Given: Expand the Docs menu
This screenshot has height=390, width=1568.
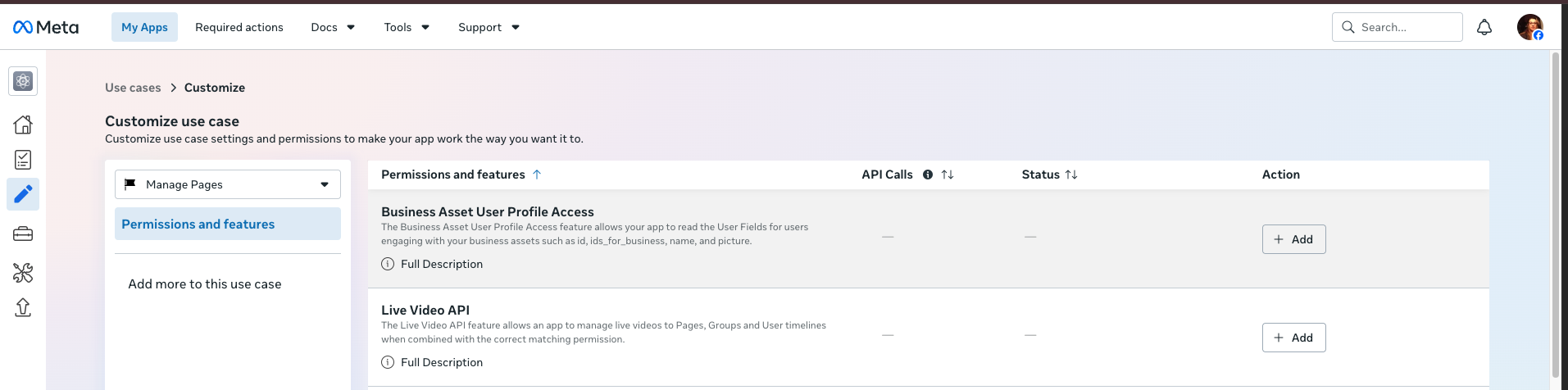Looking at the screenshot, I should [x=333, y=27].
